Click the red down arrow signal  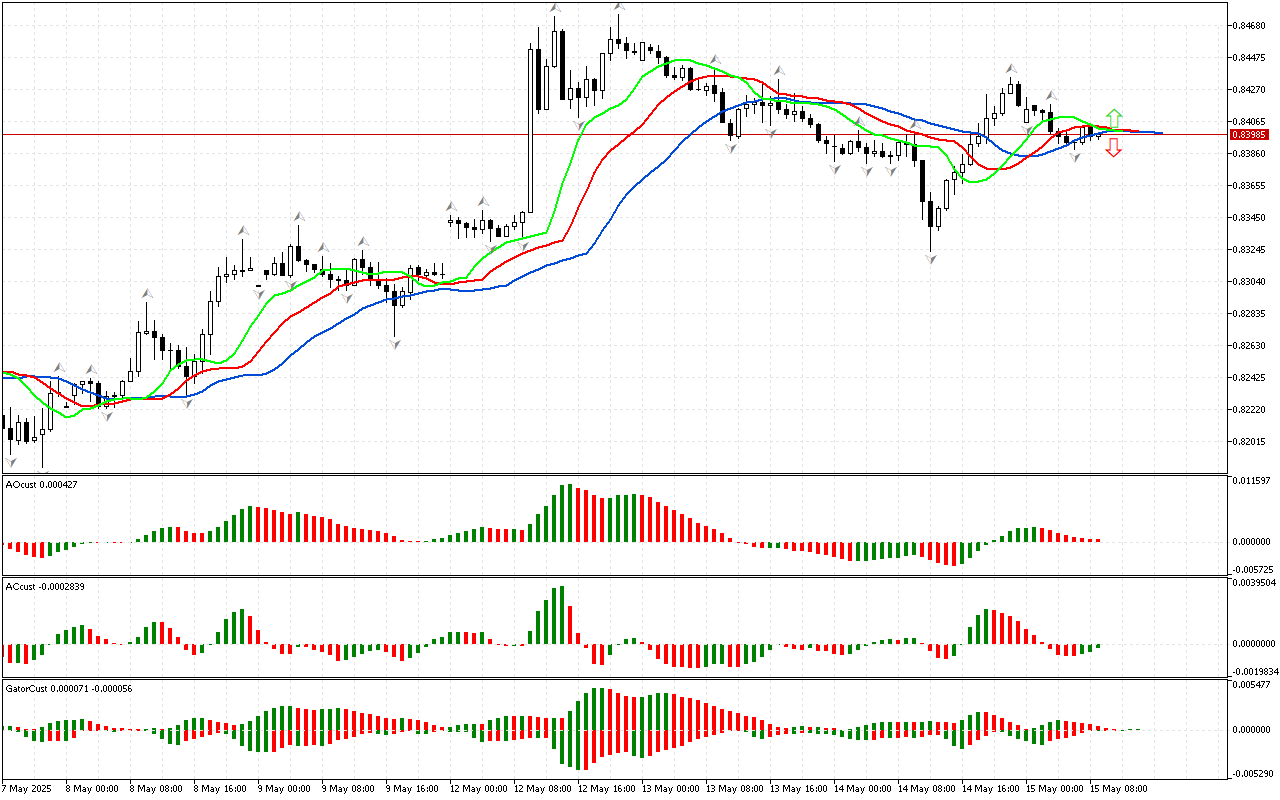click(x=1113, y=148)
